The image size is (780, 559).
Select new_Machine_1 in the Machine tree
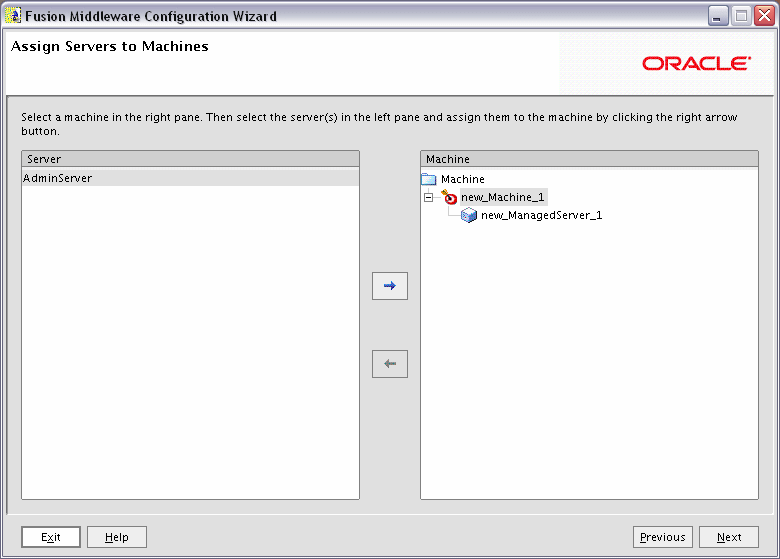click(x=503, y=197)
